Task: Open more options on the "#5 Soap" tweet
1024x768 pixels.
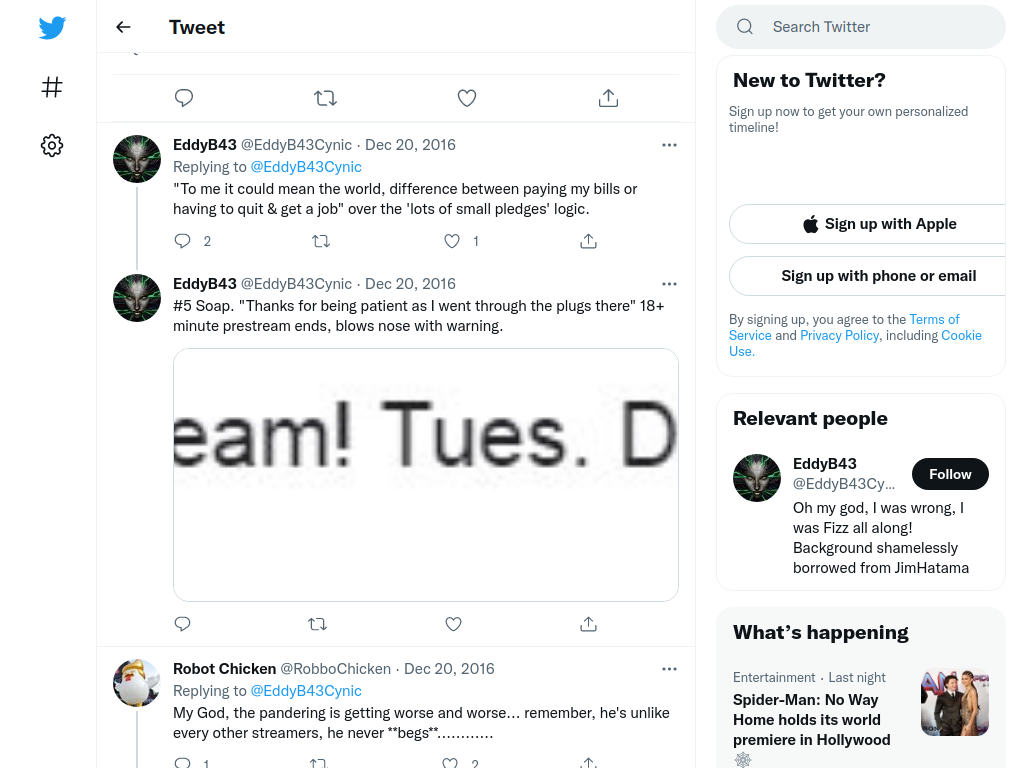Action: pos(669,284)
